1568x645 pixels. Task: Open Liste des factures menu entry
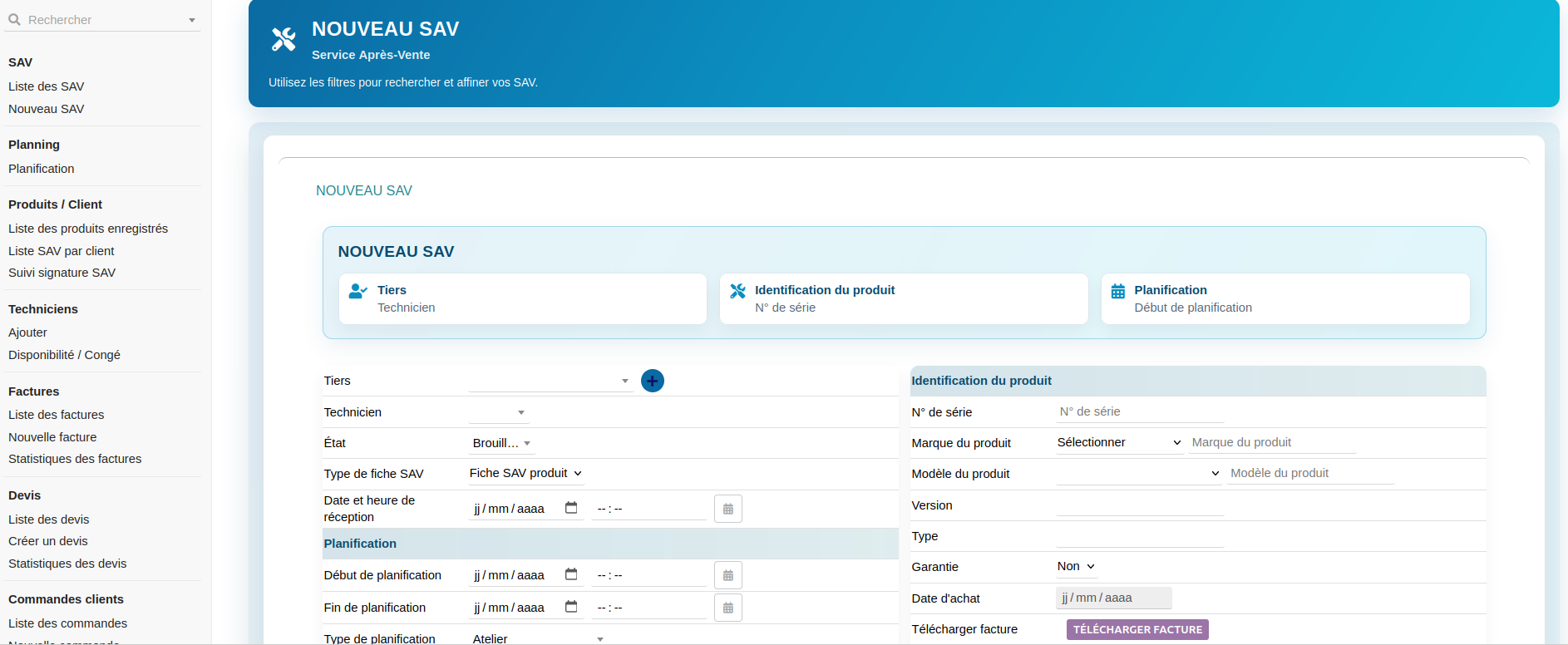point(57,415)
